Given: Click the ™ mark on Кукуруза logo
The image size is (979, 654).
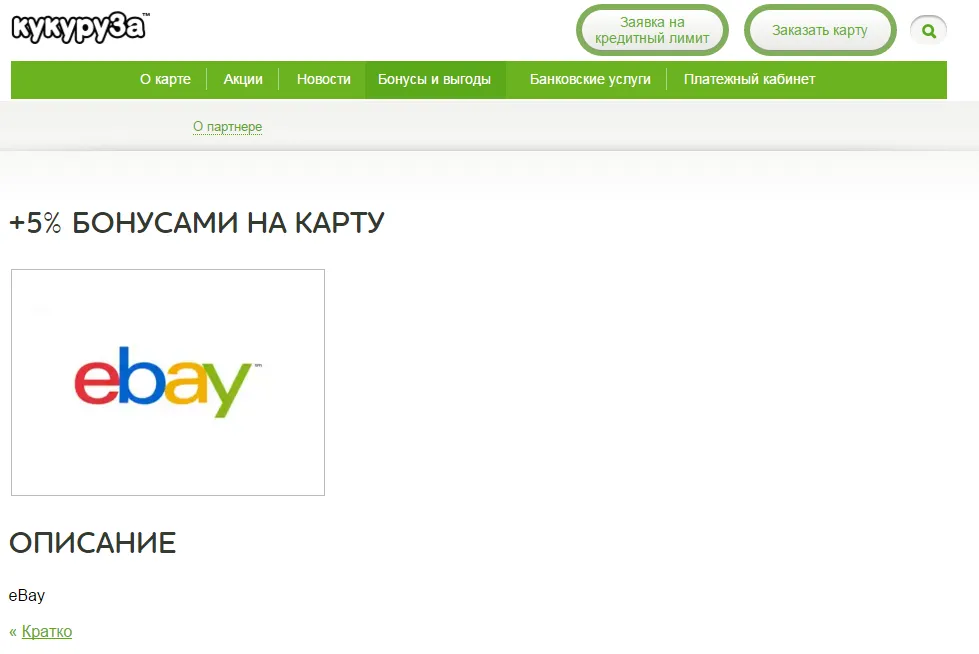Looking at the screenshot, I should 146,15.
